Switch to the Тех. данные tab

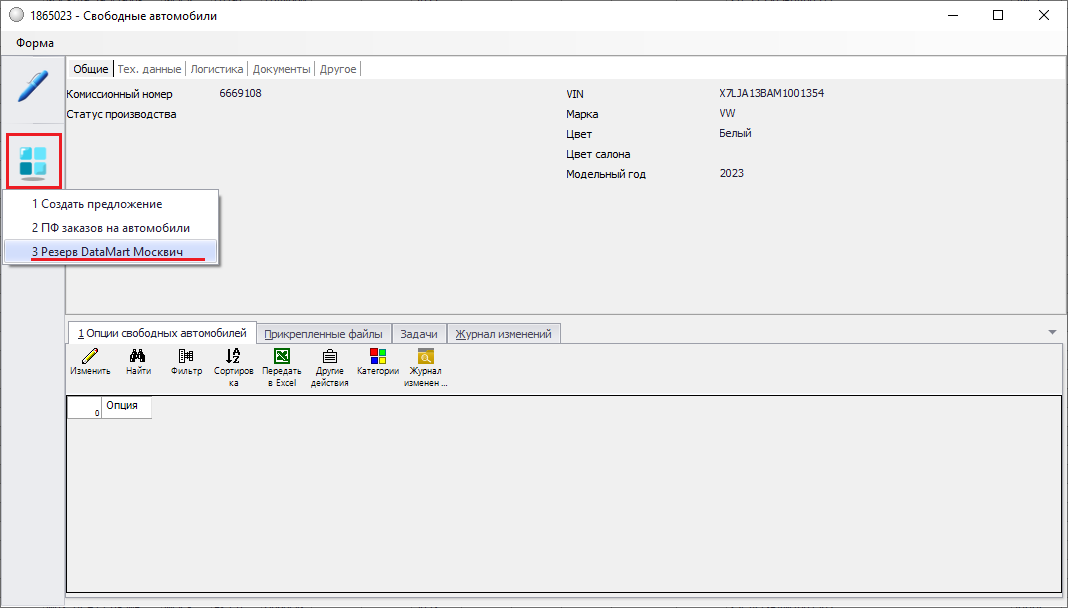tap(150, 69)
